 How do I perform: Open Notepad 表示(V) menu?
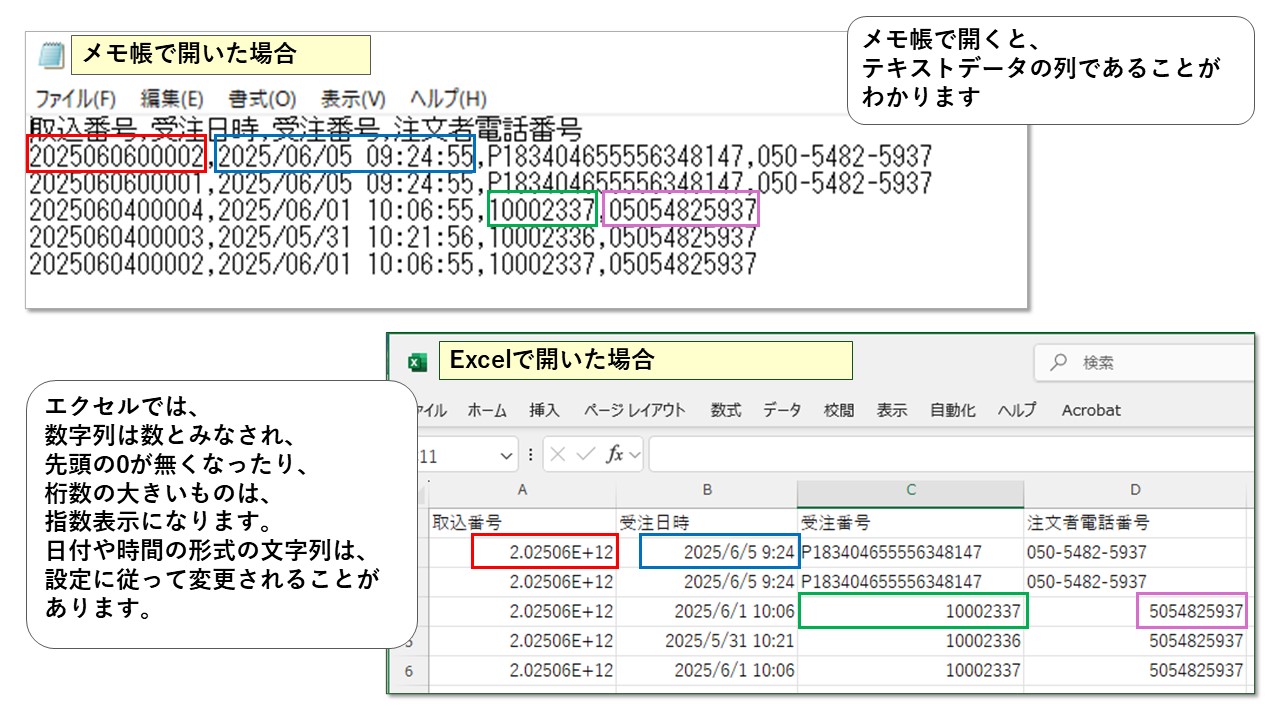pos(353,99)
